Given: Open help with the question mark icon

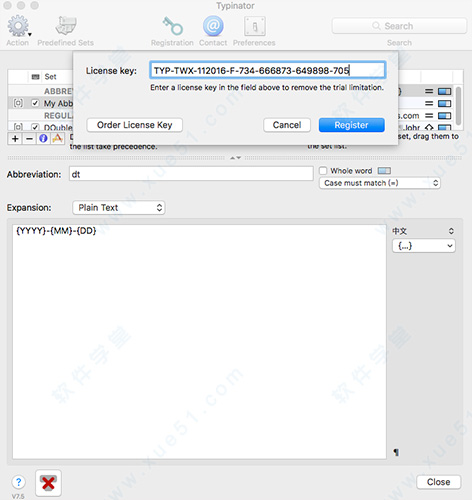Looking at the screenshot, I should (x=18, y=482).
